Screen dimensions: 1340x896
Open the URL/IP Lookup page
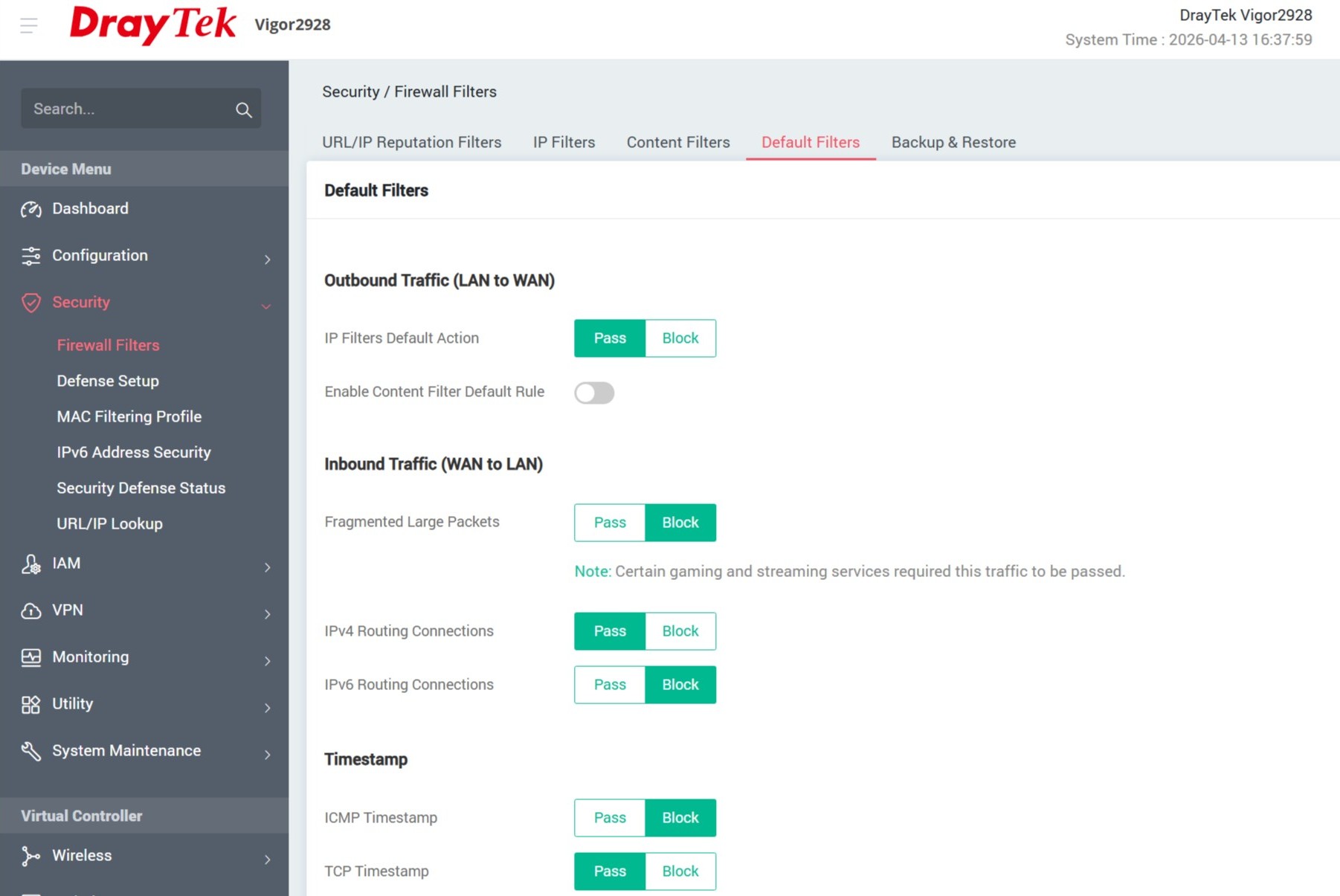109,523
